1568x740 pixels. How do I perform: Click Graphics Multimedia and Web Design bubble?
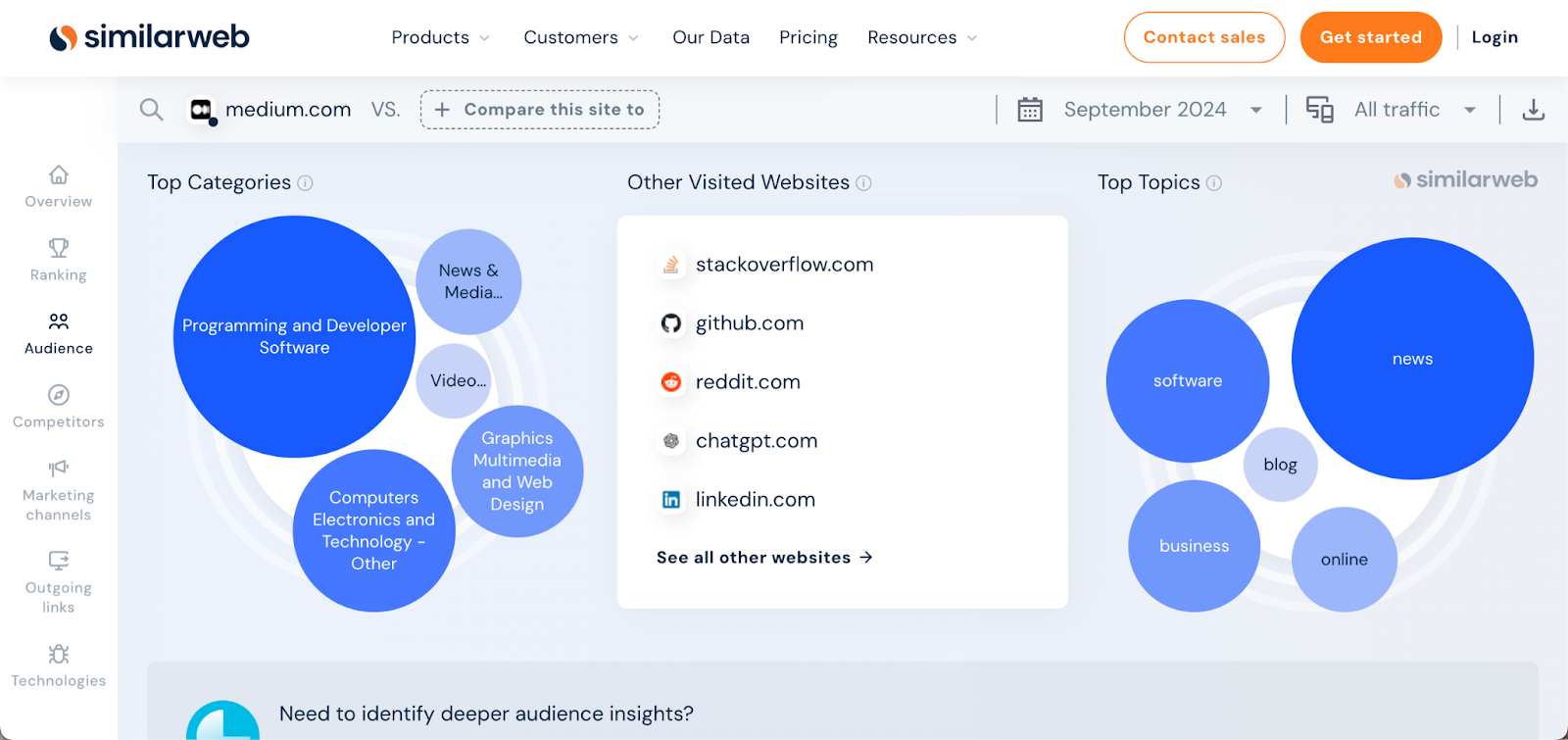point(517,471)
